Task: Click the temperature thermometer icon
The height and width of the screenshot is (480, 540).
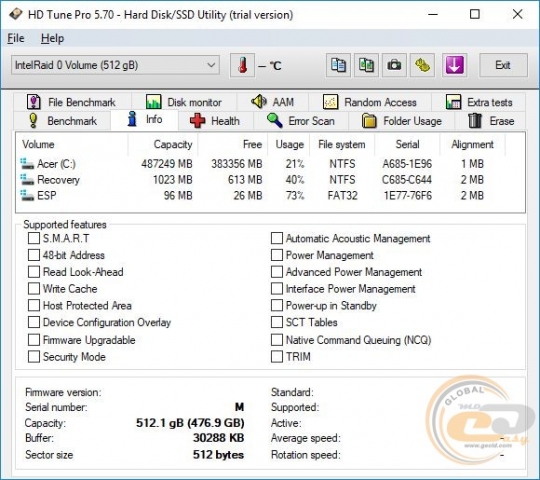Action: [242, 65]
